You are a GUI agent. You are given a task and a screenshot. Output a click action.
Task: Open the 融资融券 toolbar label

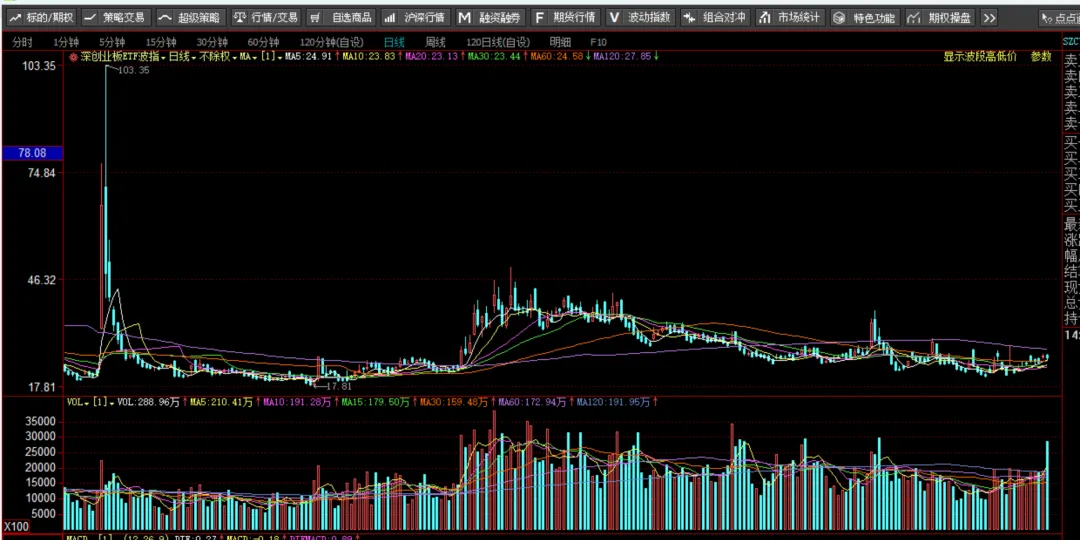click(500, 18)
